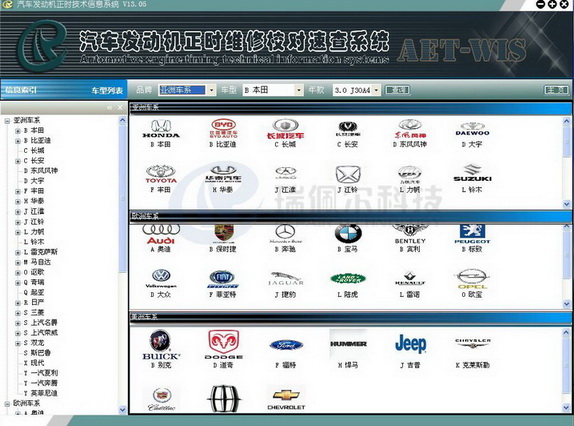Pick the Bentley brand logo
The height and width of the screenshot is (426, 574).
point(410,234)
